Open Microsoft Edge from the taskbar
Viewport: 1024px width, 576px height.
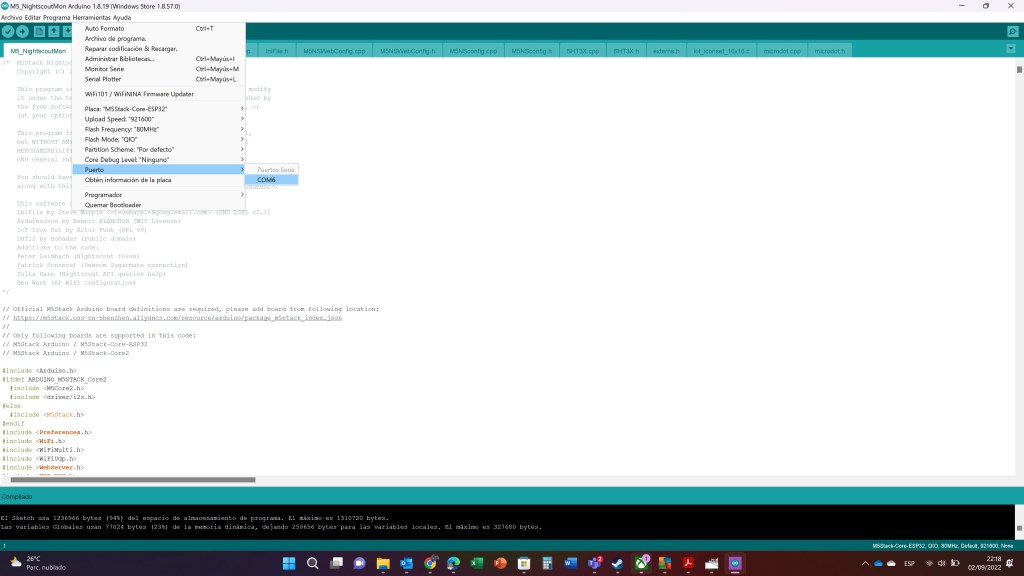(453, 564)
